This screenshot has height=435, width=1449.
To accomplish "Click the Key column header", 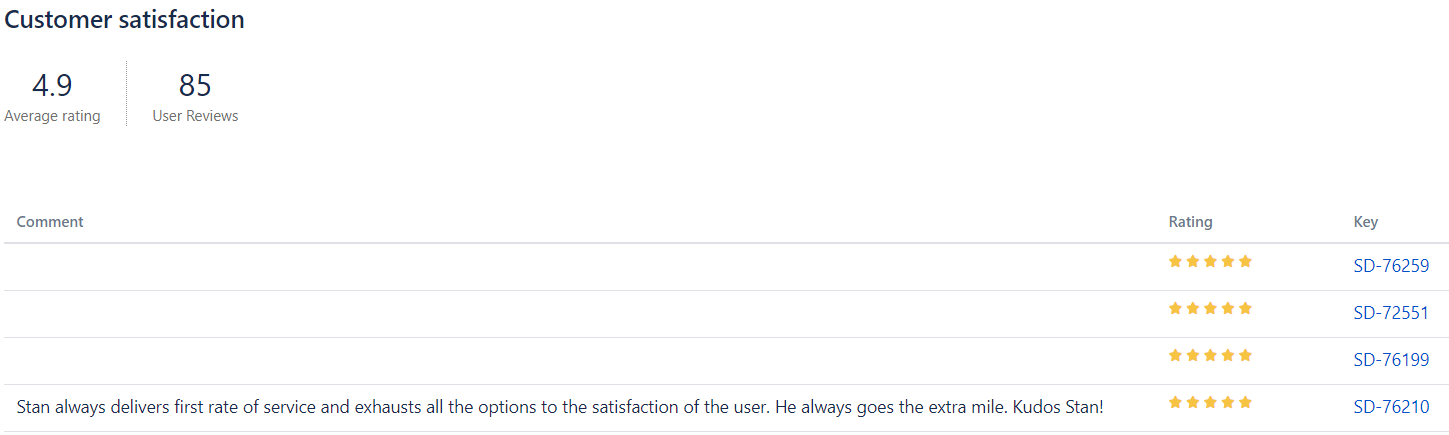I will [1366, 222].
